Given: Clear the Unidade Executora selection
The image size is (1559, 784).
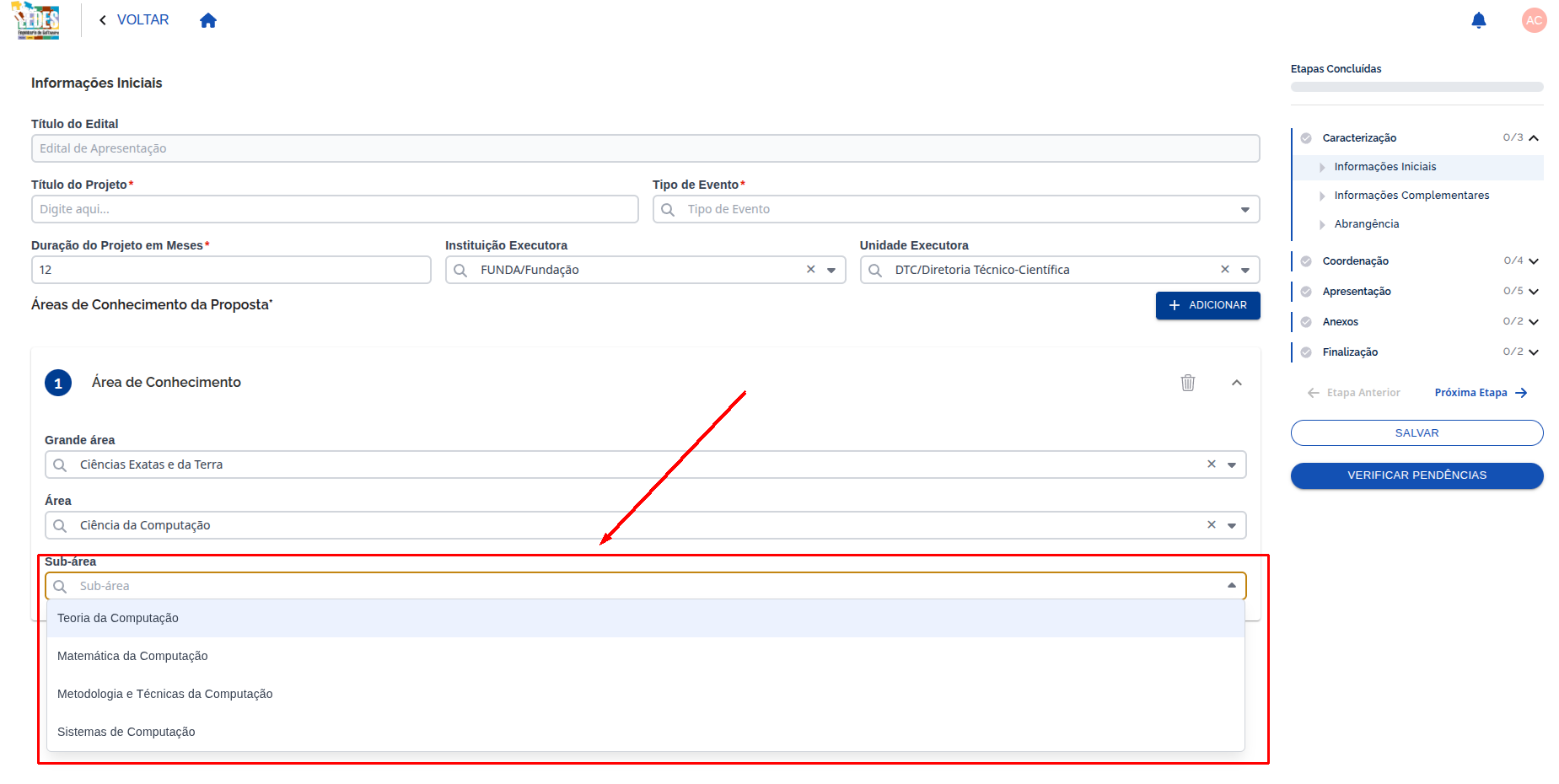Looking at the screenshot, I should point(1225,270).
